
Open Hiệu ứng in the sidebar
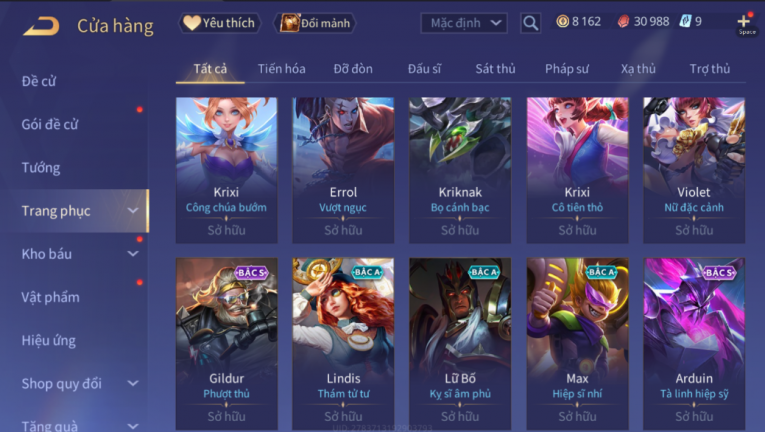click(x=49, y=341)
